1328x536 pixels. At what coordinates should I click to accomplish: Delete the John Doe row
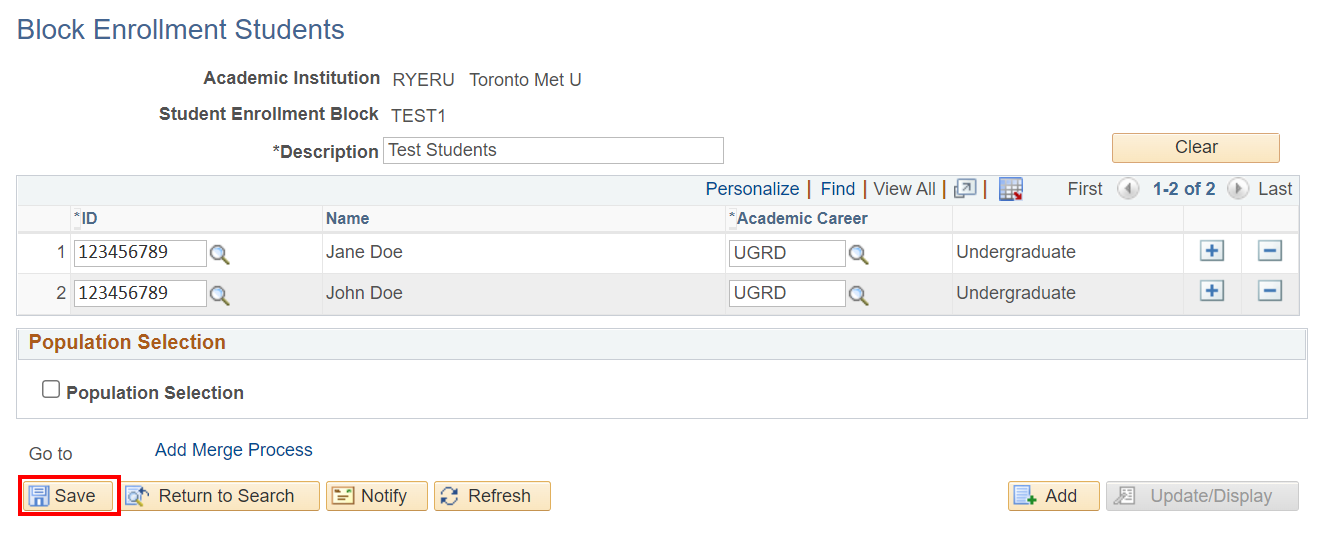1269,291
